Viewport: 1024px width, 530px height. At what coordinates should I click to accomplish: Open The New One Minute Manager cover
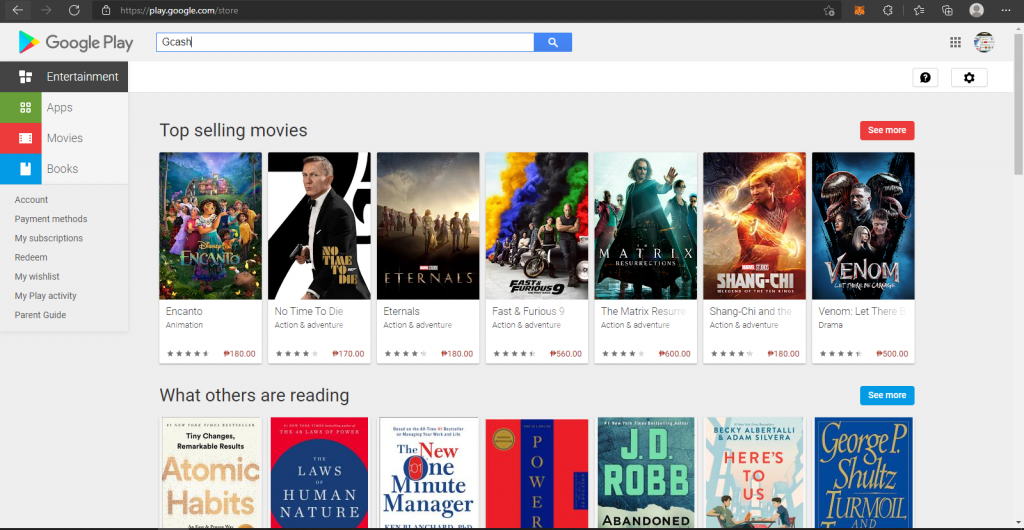[x=428, y=473]
